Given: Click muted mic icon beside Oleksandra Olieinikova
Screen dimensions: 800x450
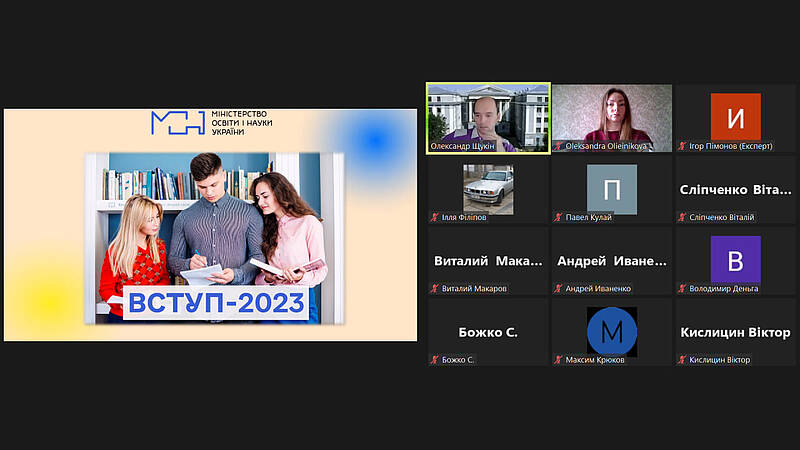Looking at the screenshot, I should click(x=558, y=146).
